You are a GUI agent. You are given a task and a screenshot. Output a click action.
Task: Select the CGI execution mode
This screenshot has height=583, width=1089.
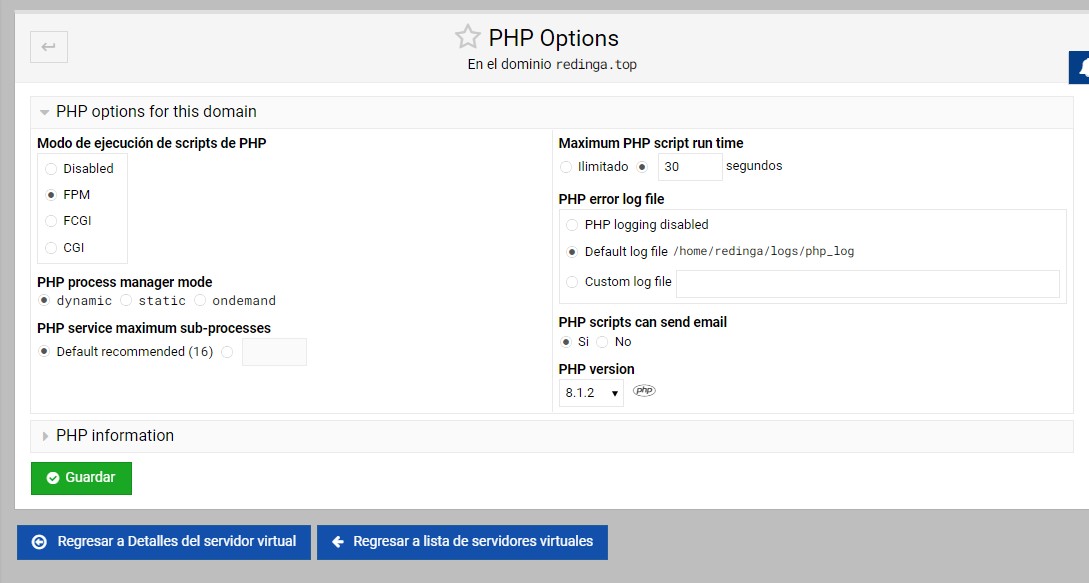(x=52, y=248)
